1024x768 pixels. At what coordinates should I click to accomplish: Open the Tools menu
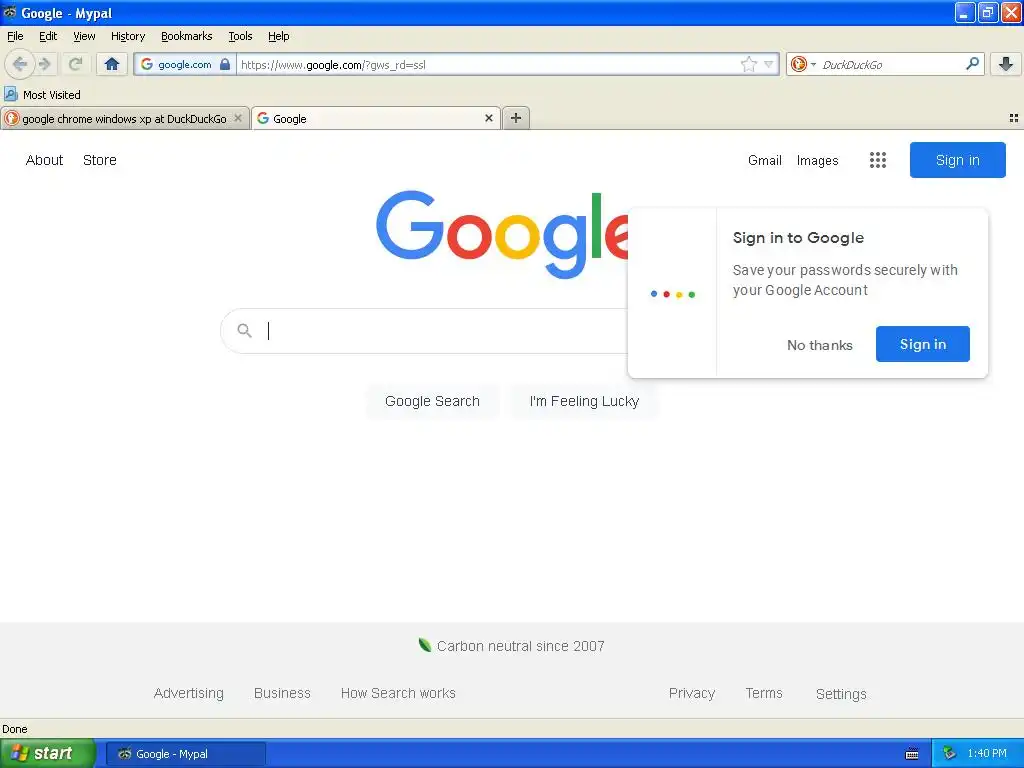click(x=240, y=36)
